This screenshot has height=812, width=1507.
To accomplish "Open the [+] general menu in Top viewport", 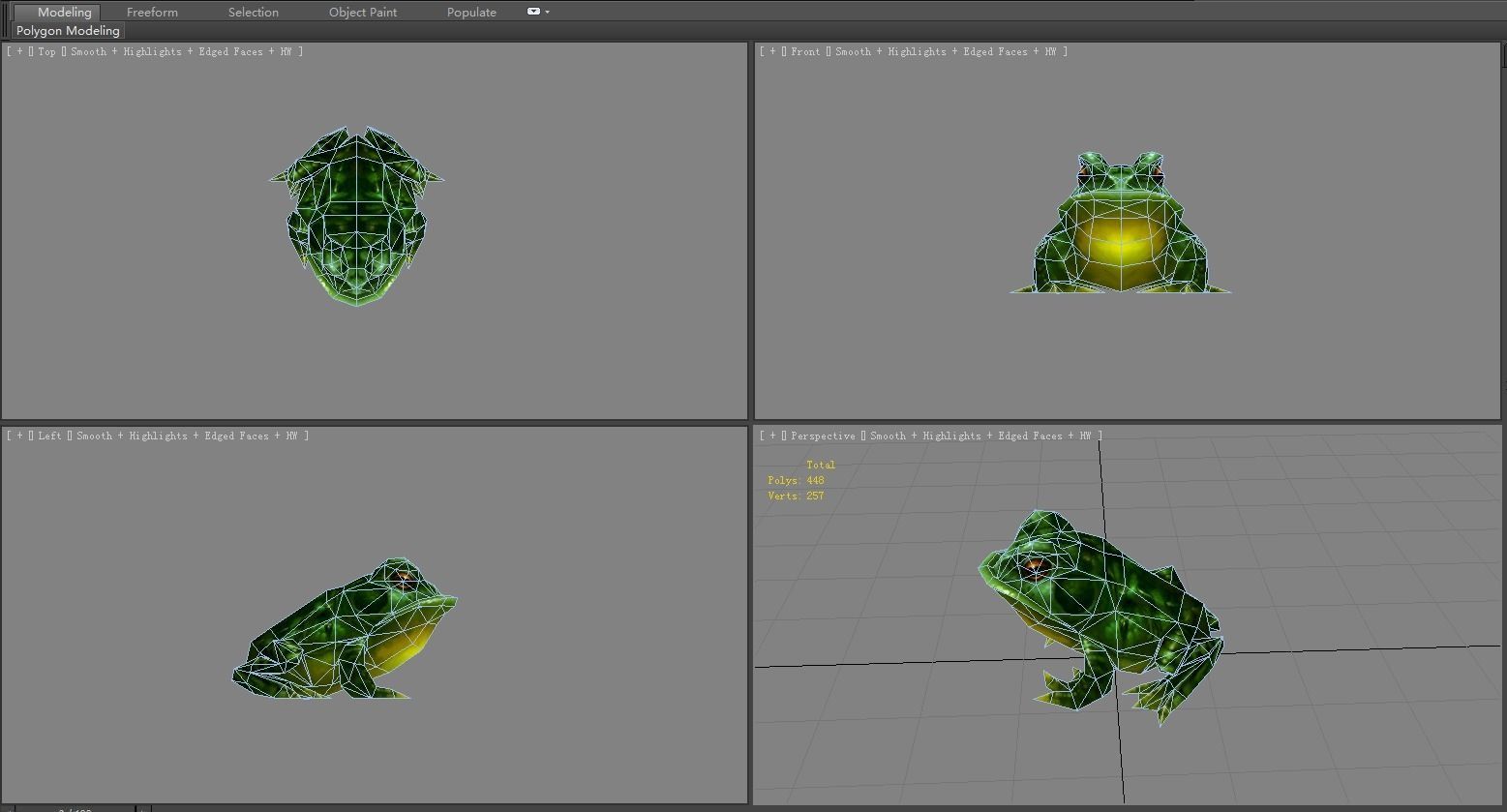I will pyautogui.click(x=19, y=51).
